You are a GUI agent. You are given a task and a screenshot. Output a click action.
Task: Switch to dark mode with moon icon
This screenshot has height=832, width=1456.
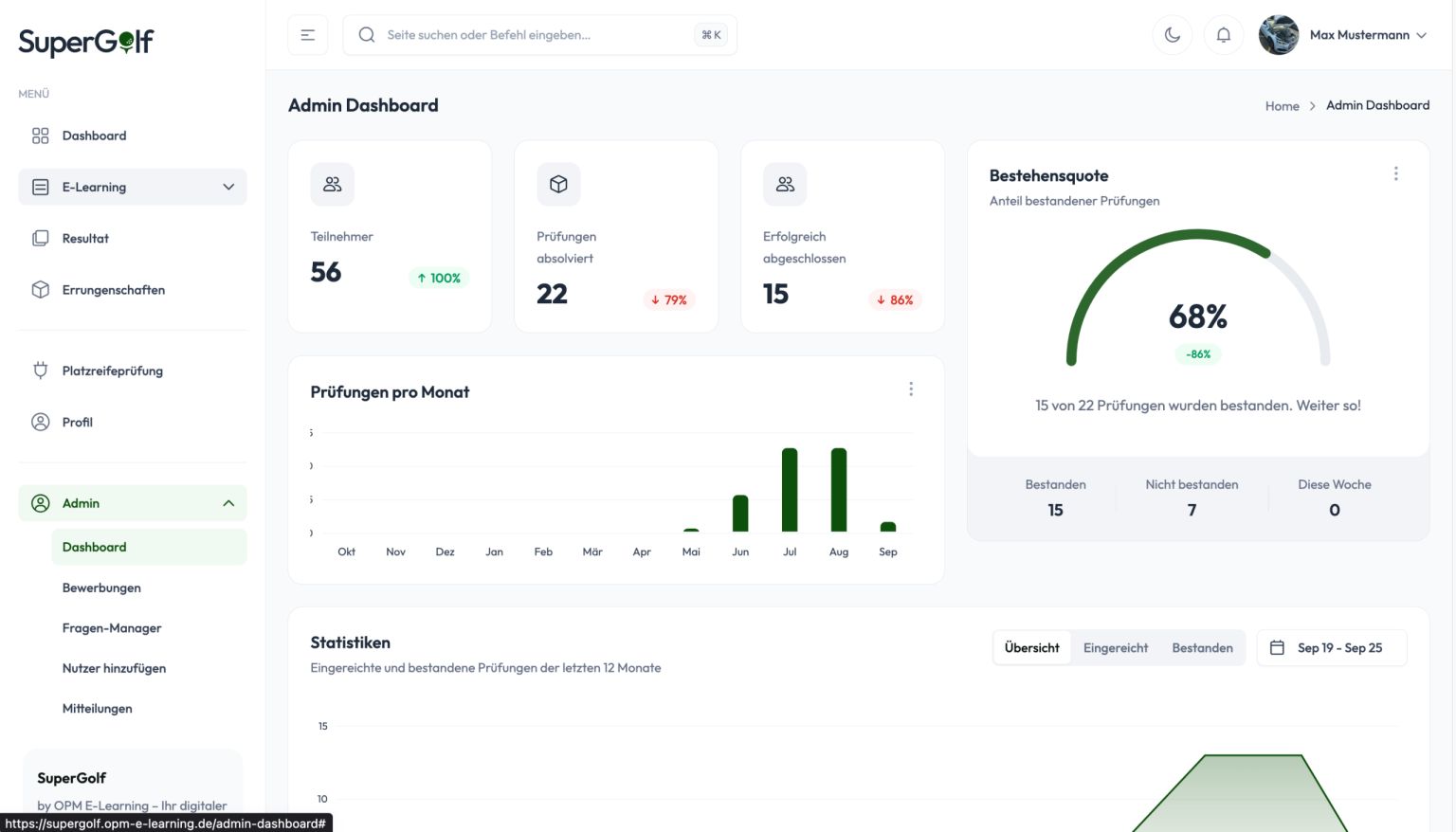(1173, 35)
